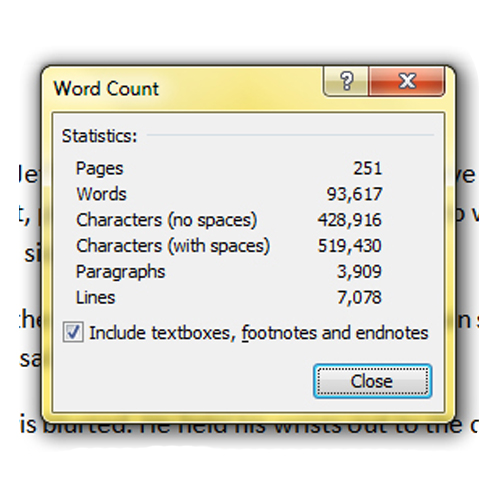Click the Close button

[372, 381]
